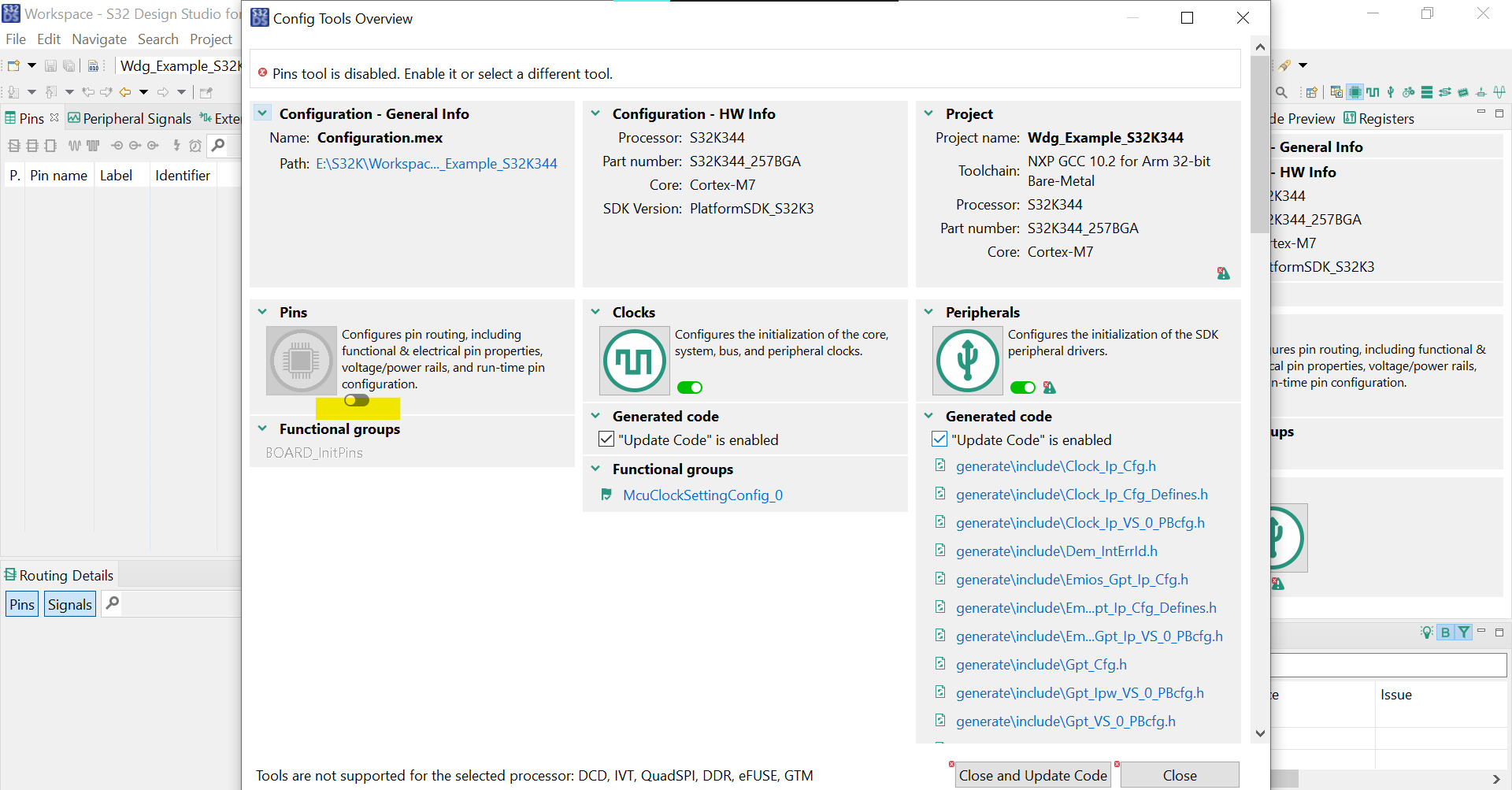Viewport: 1512px width, 790px height.
Task: Open the package view icon in Pins toolbar
Action: pos(50,146)
